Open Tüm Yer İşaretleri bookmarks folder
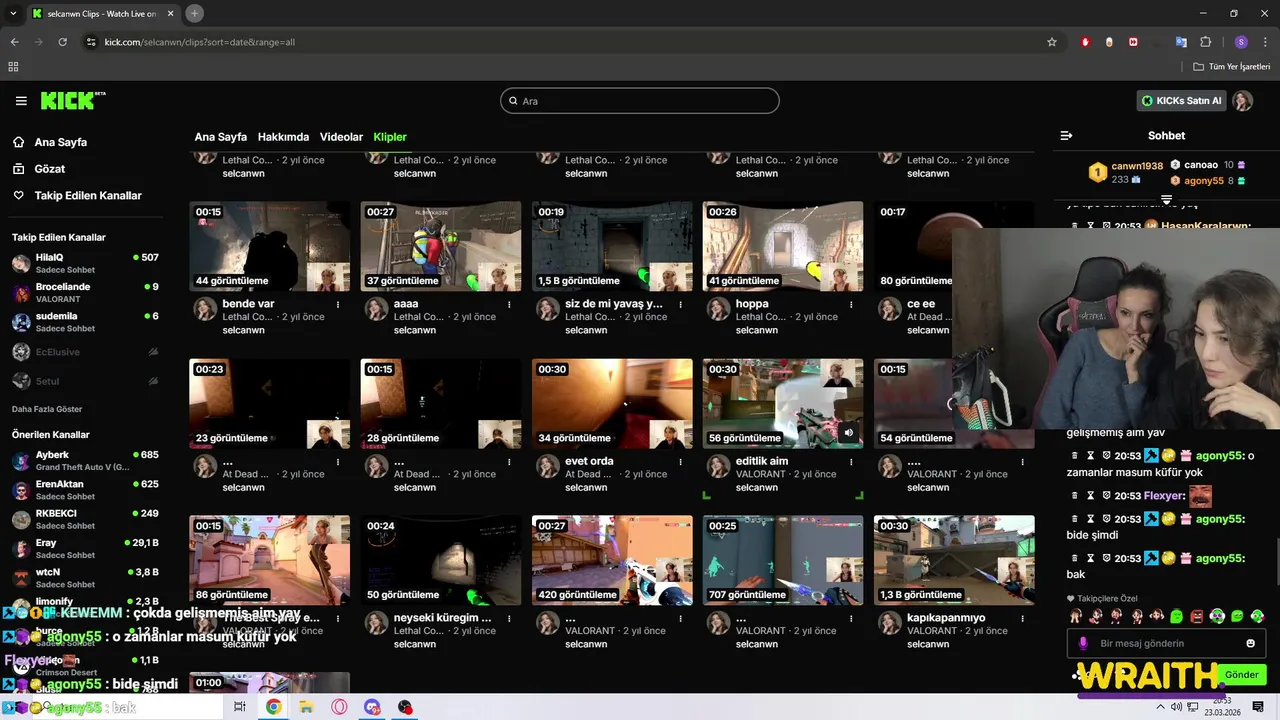Screen dimensions: 1280x720 pos(1232,67)
